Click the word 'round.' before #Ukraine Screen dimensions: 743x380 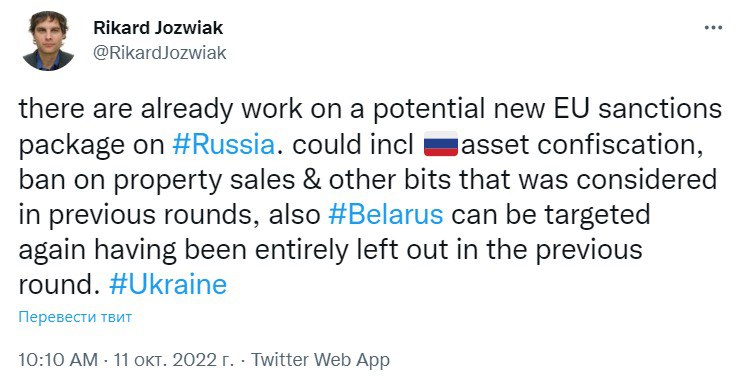click(x=60, y=285)
